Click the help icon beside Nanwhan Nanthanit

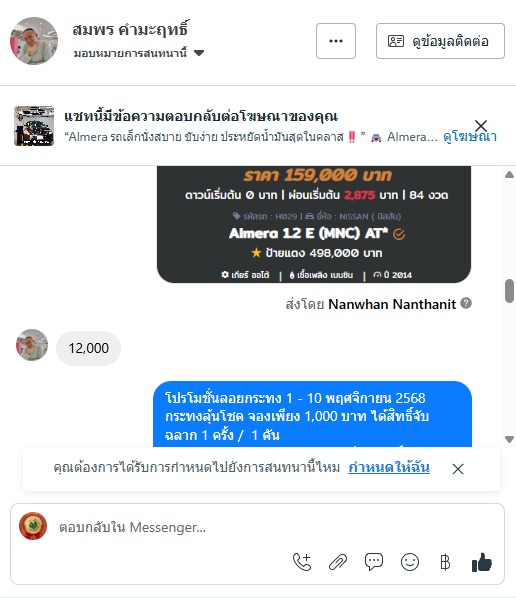[x=466, y=303]
